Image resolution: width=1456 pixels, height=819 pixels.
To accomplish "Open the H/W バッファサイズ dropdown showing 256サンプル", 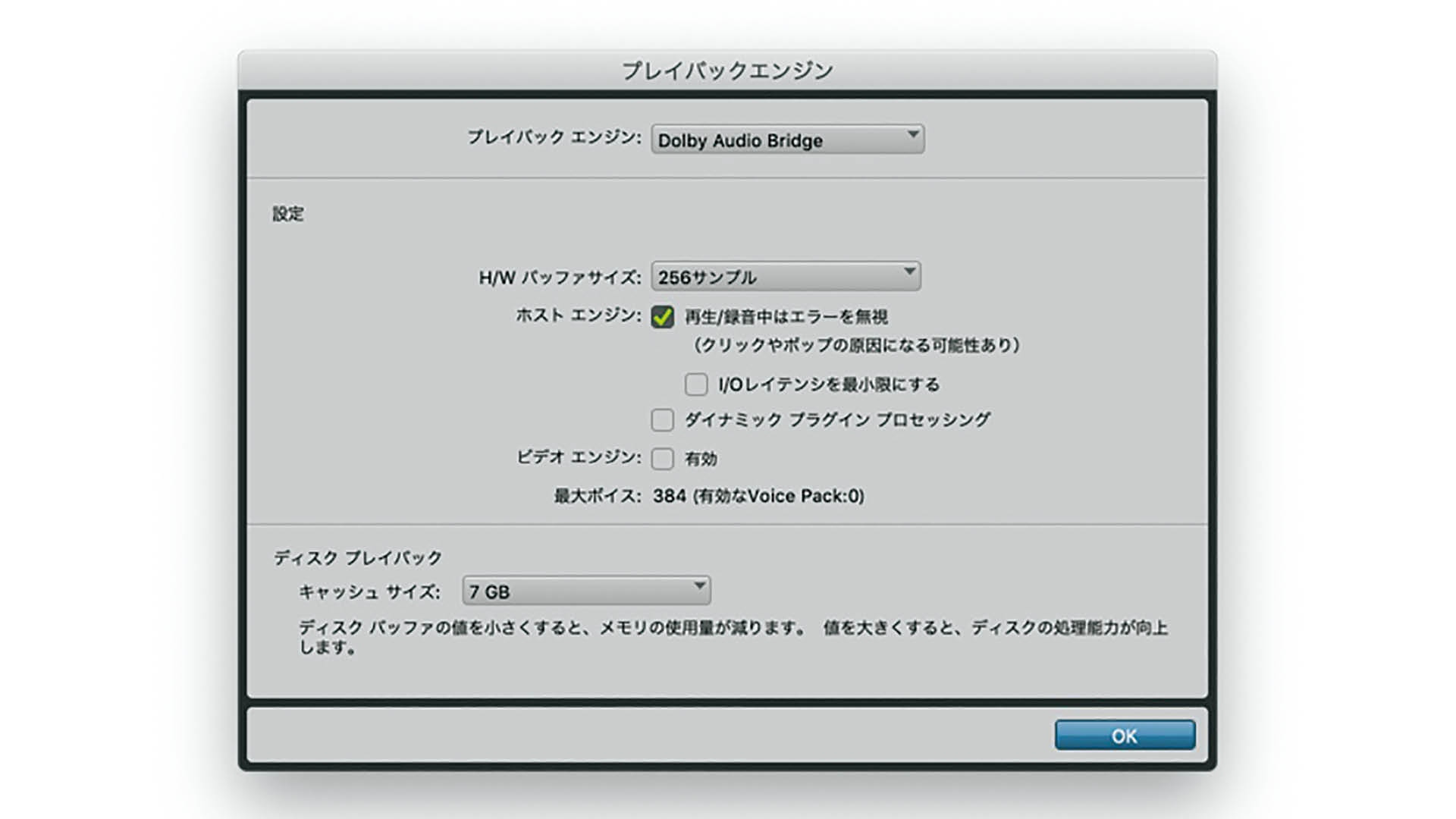I will click(786, 277).
